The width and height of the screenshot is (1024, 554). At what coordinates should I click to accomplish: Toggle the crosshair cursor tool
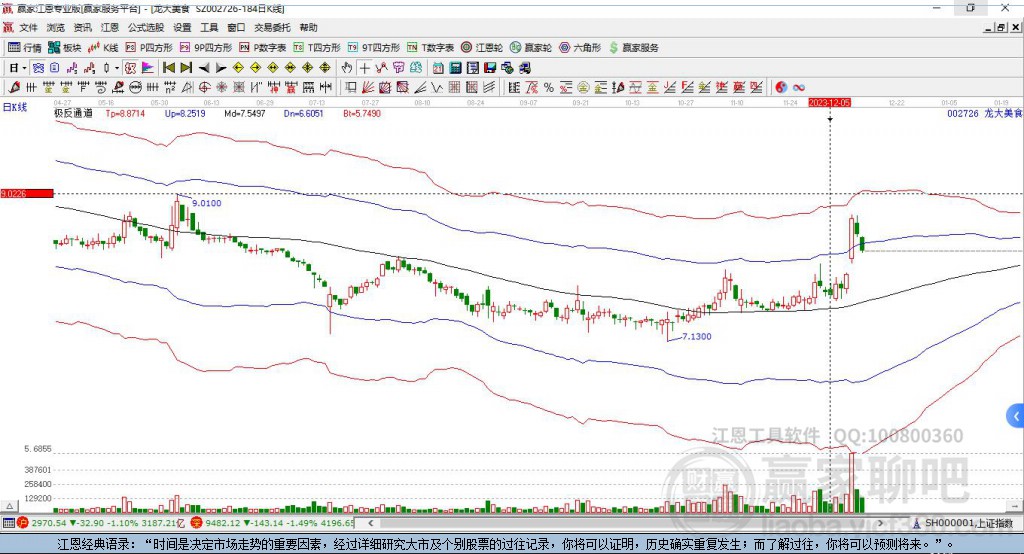click(364, 68)
